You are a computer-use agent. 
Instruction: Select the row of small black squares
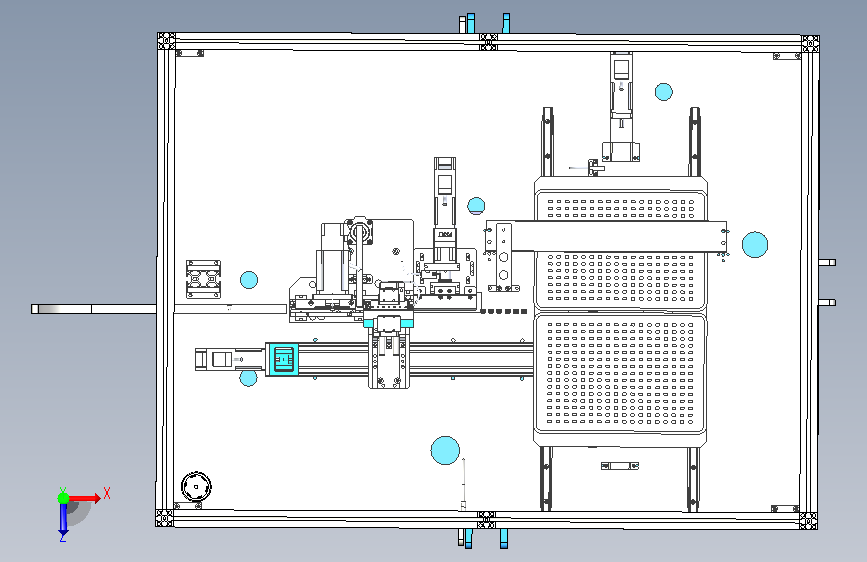pos(503,311)
